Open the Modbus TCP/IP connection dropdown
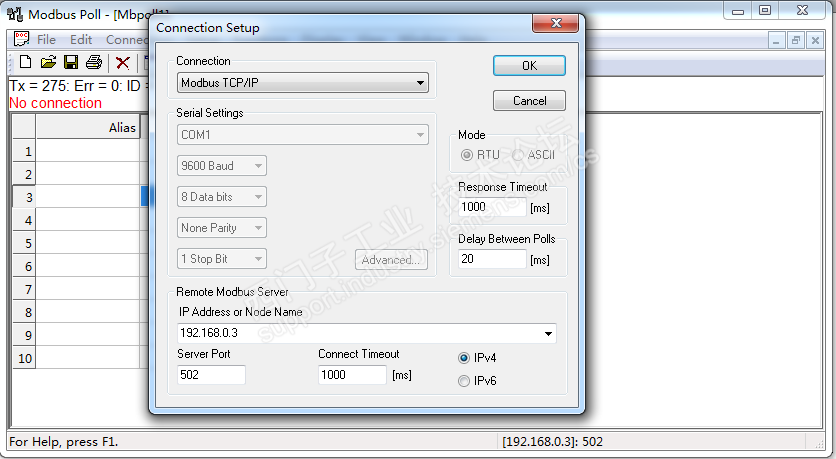The height and width of the screenshot is (459, 836). click(302, 83)
